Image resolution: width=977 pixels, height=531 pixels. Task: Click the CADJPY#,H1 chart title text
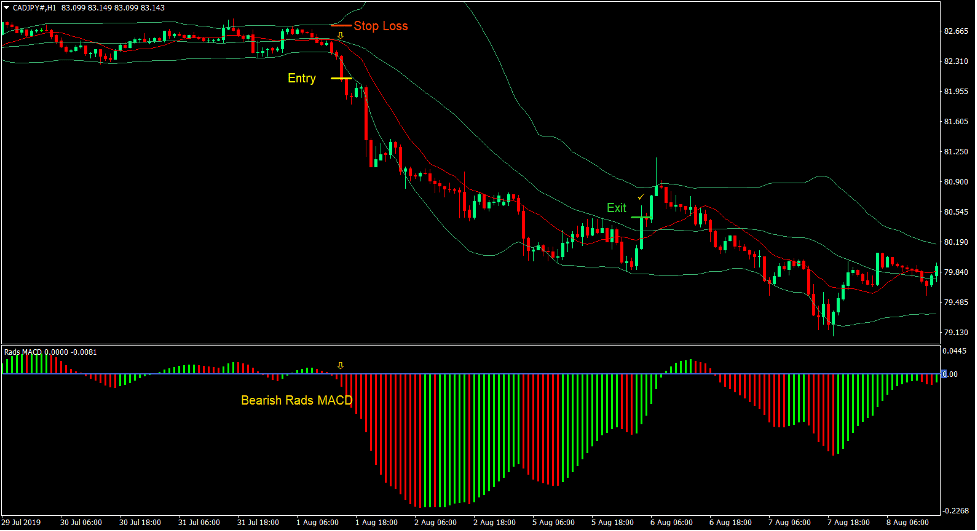36,8
